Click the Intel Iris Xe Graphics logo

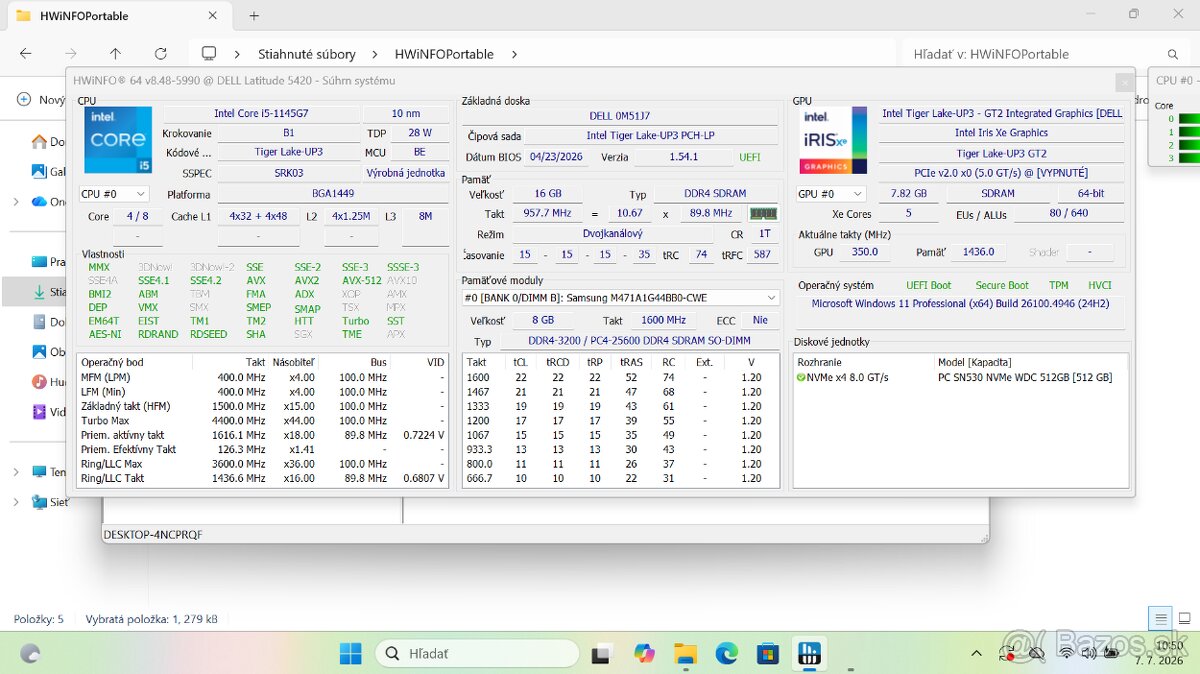click(x=832, y=141)
